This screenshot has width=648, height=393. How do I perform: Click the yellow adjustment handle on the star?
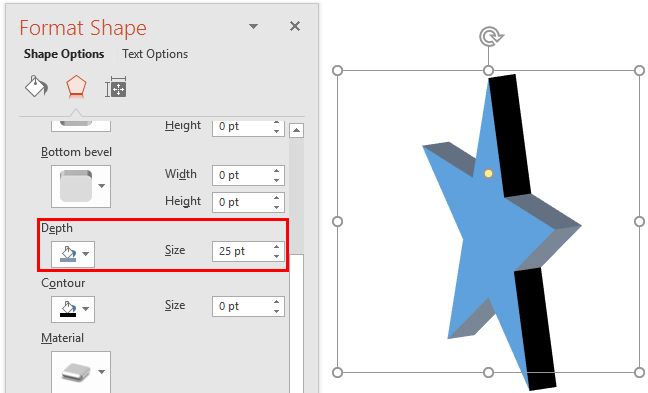[488, 173]
